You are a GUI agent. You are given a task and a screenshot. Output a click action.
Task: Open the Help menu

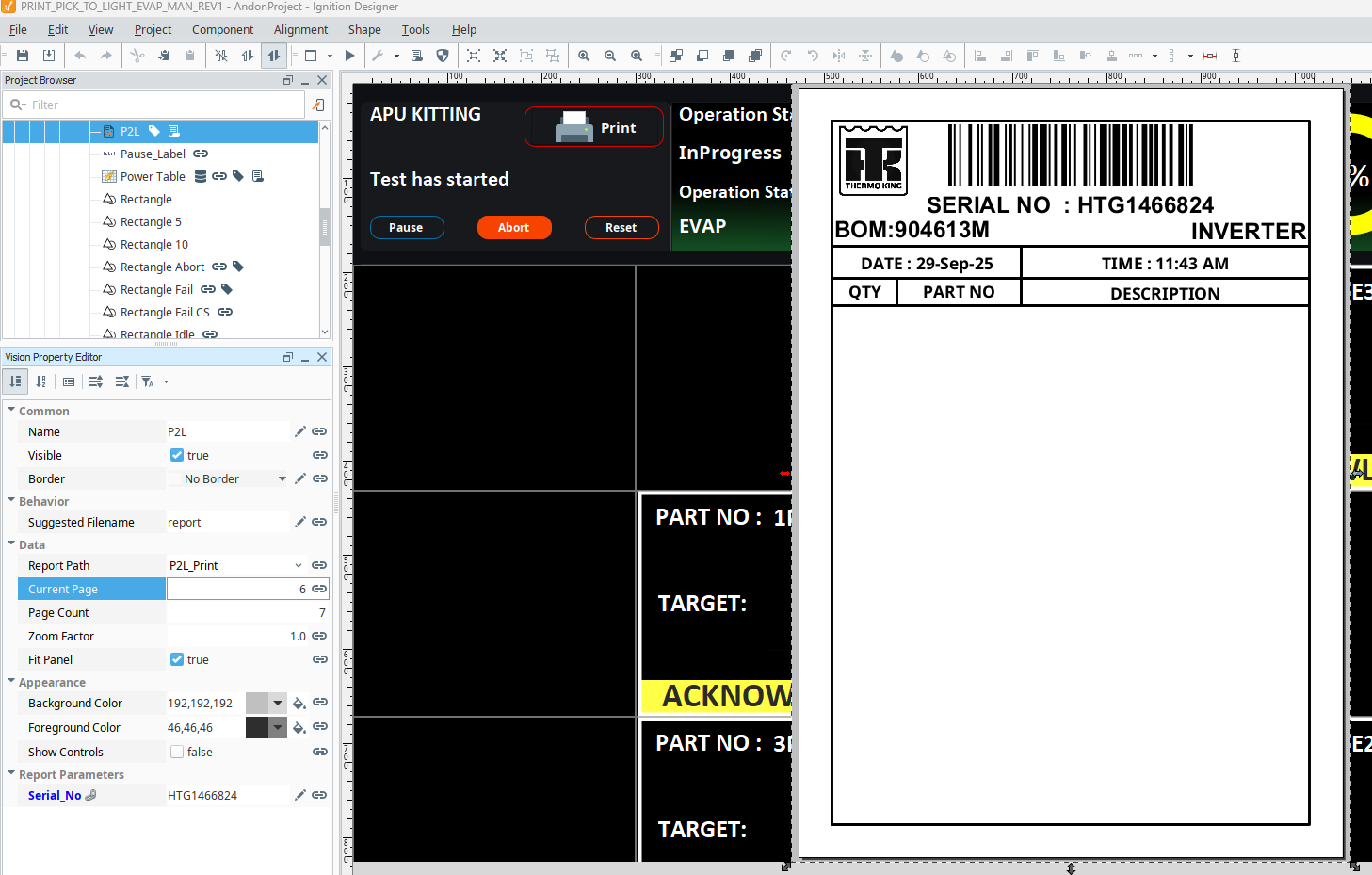[464, 29]
